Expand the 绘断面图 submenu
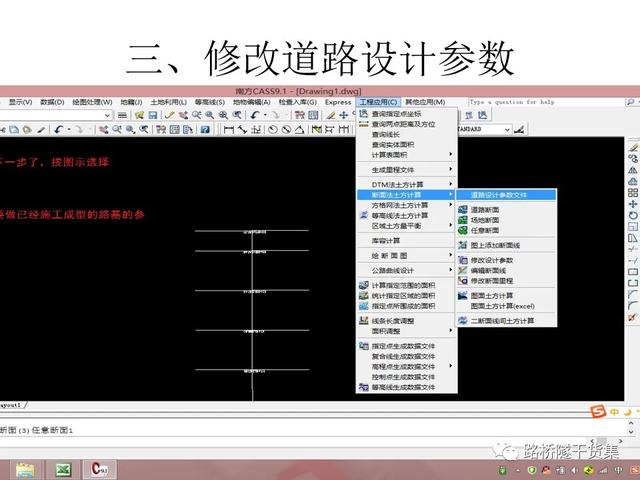The width and height of the screenshot is (640, 480). click(x=451, y=255)
